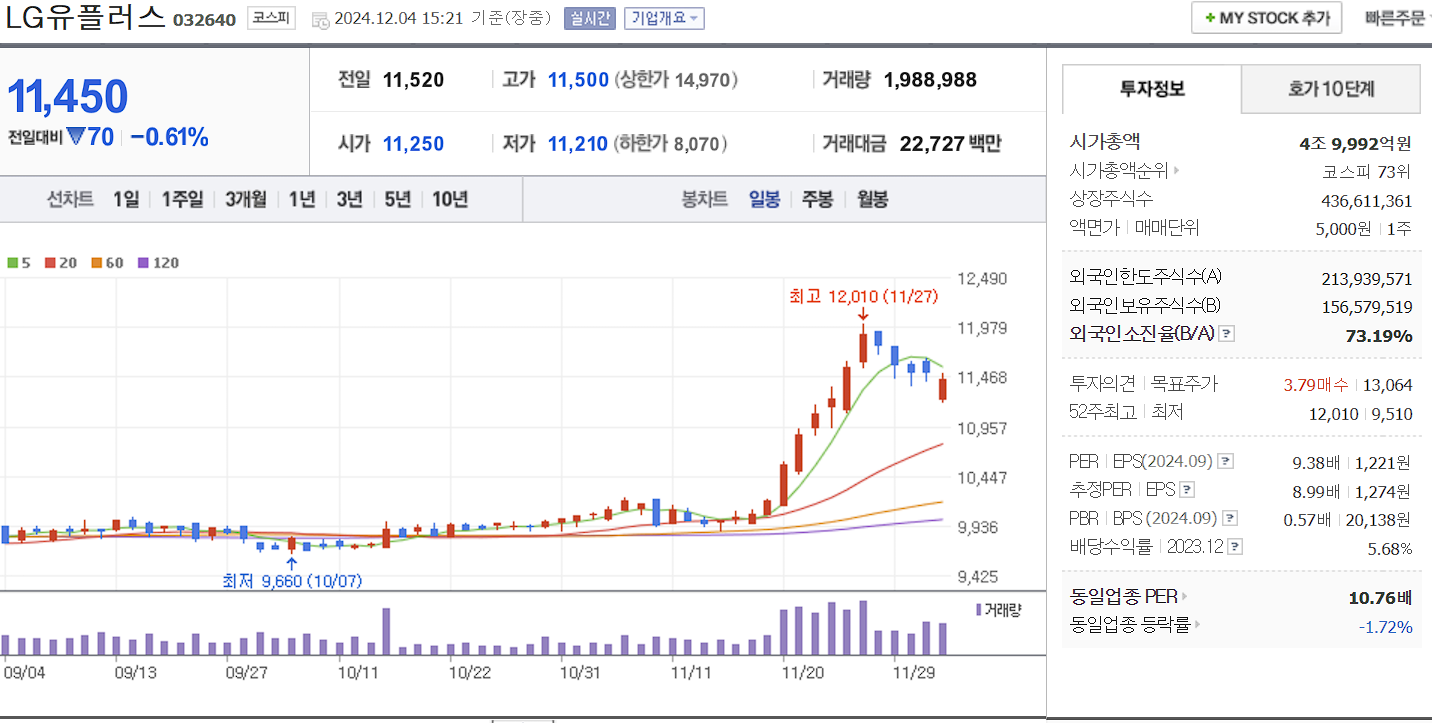
Task: Click the 목표주가 13,064 value
Action: [1388, 384]
